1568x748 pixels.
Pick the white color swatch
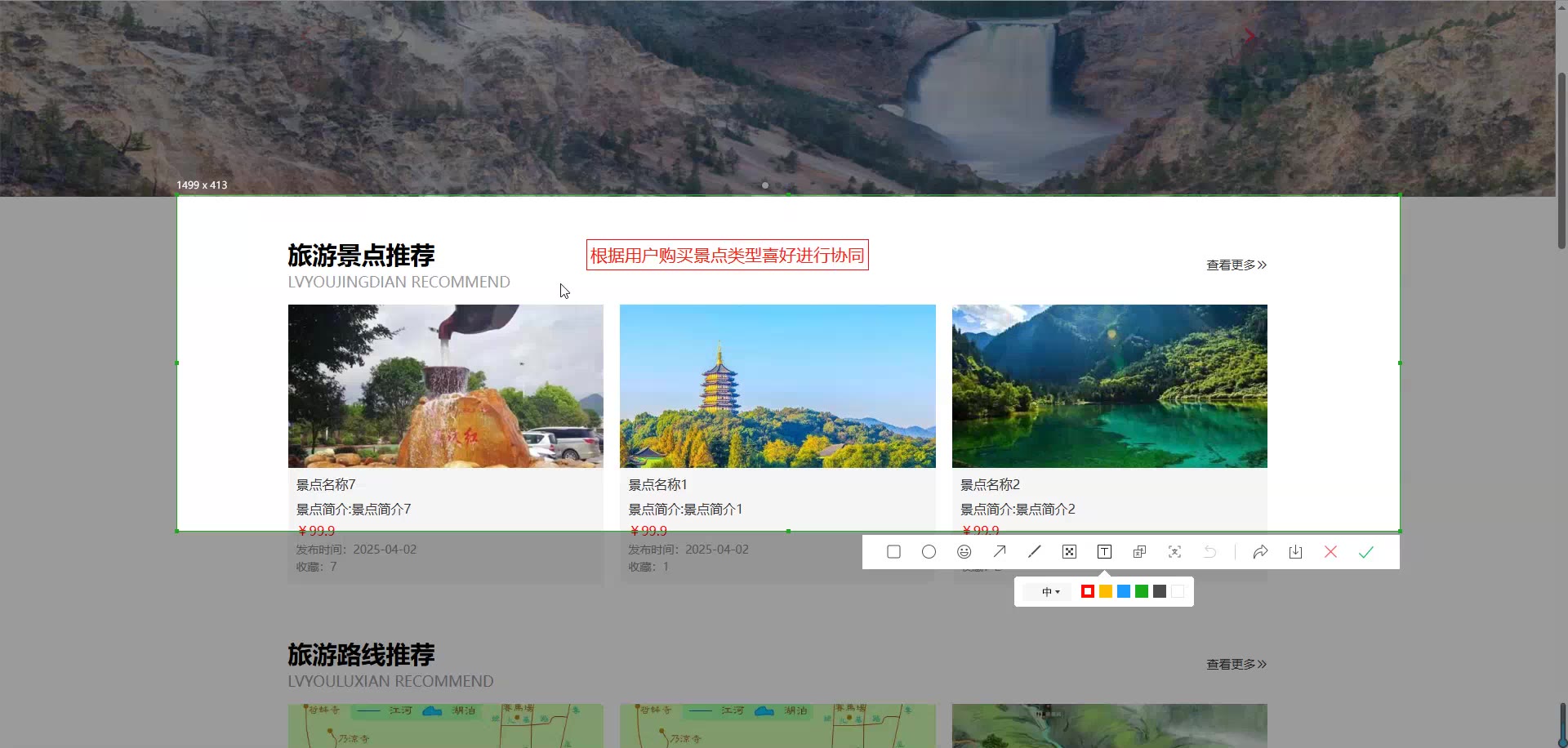click(1177, 591)
